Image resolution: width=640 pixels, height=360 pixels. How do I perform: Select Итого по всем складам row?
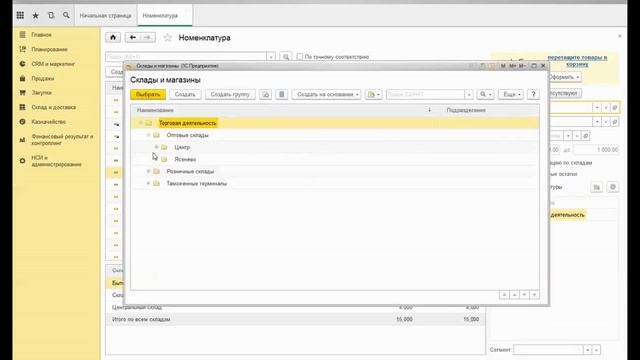click(296, 319)
